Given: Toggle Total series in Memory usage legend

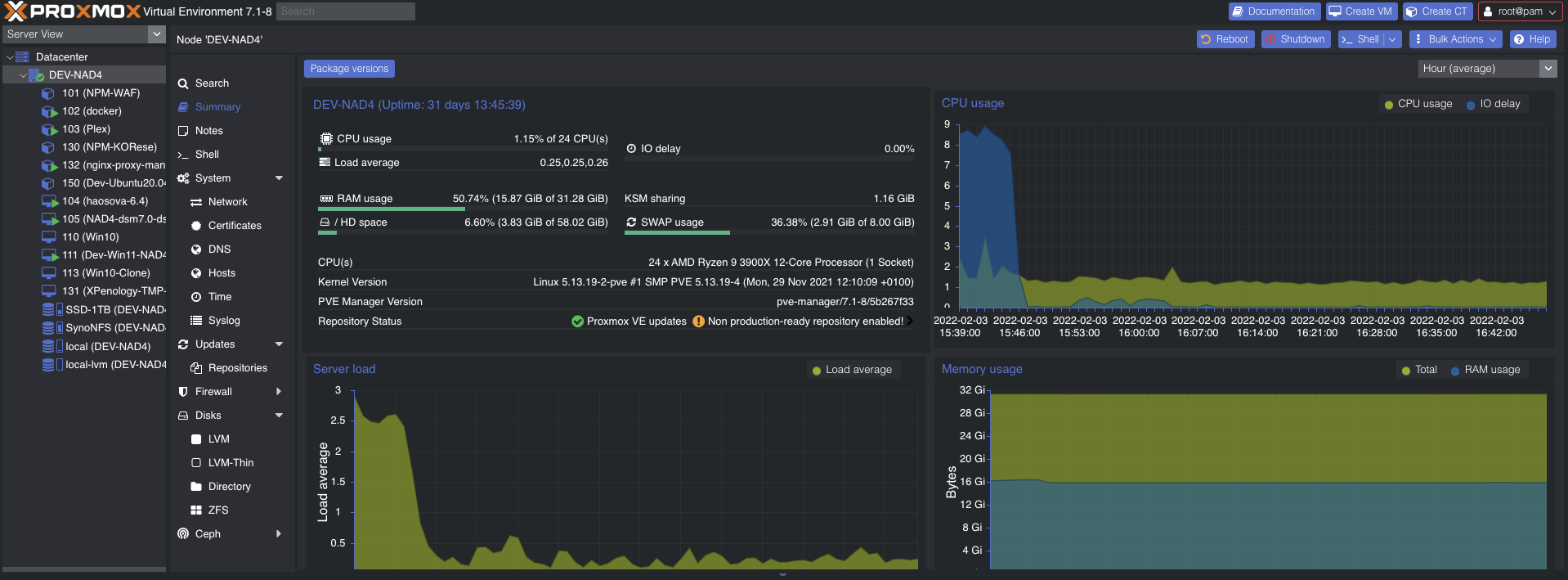Looking at the screenshot, I should coord(1419,370).
